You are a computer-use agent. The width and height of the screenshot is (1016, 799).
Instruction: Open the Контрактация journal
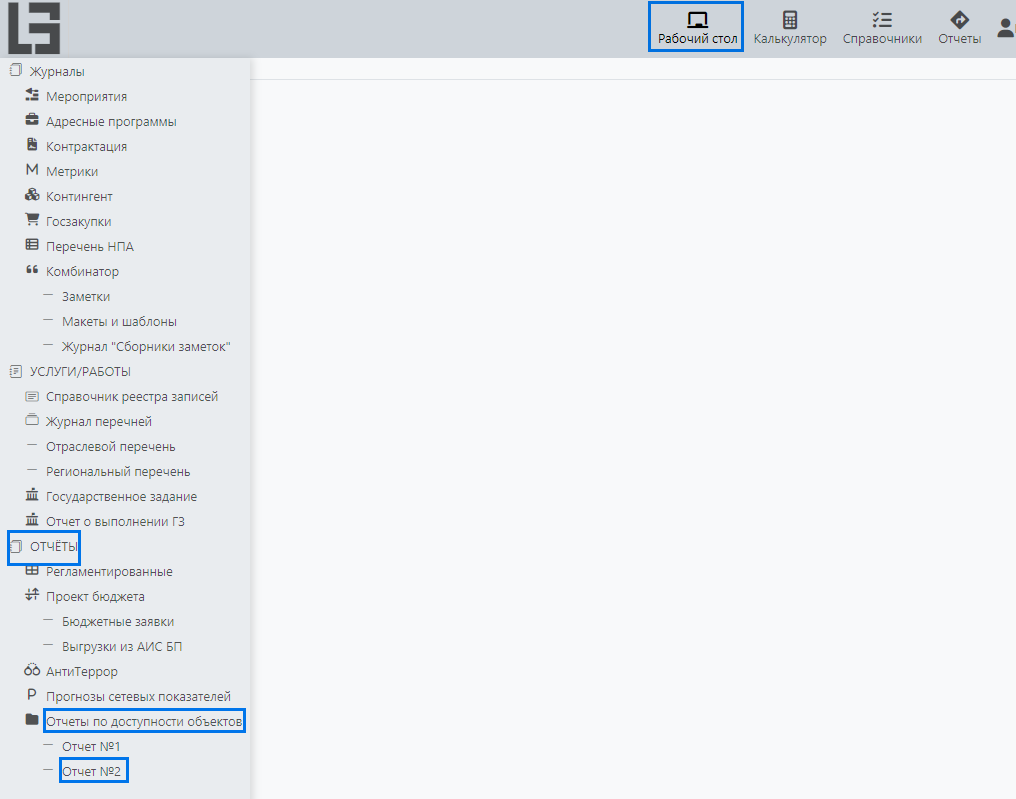(86, 147)
